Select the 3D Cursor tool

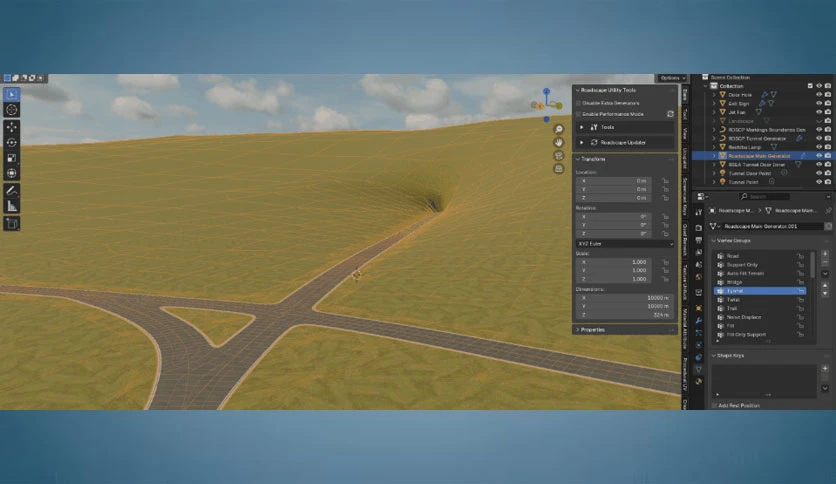pyautogui.click(x=11, y=110)
